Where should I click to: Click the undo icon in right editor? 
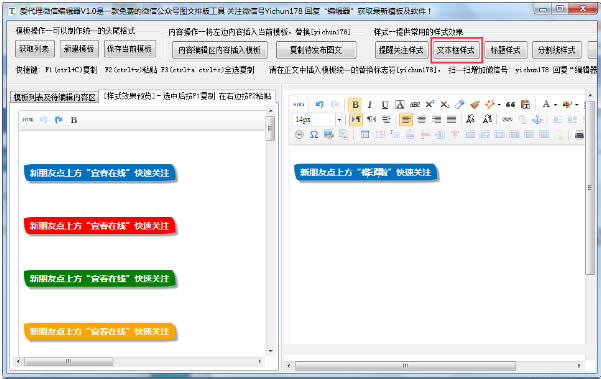point(319,104)
